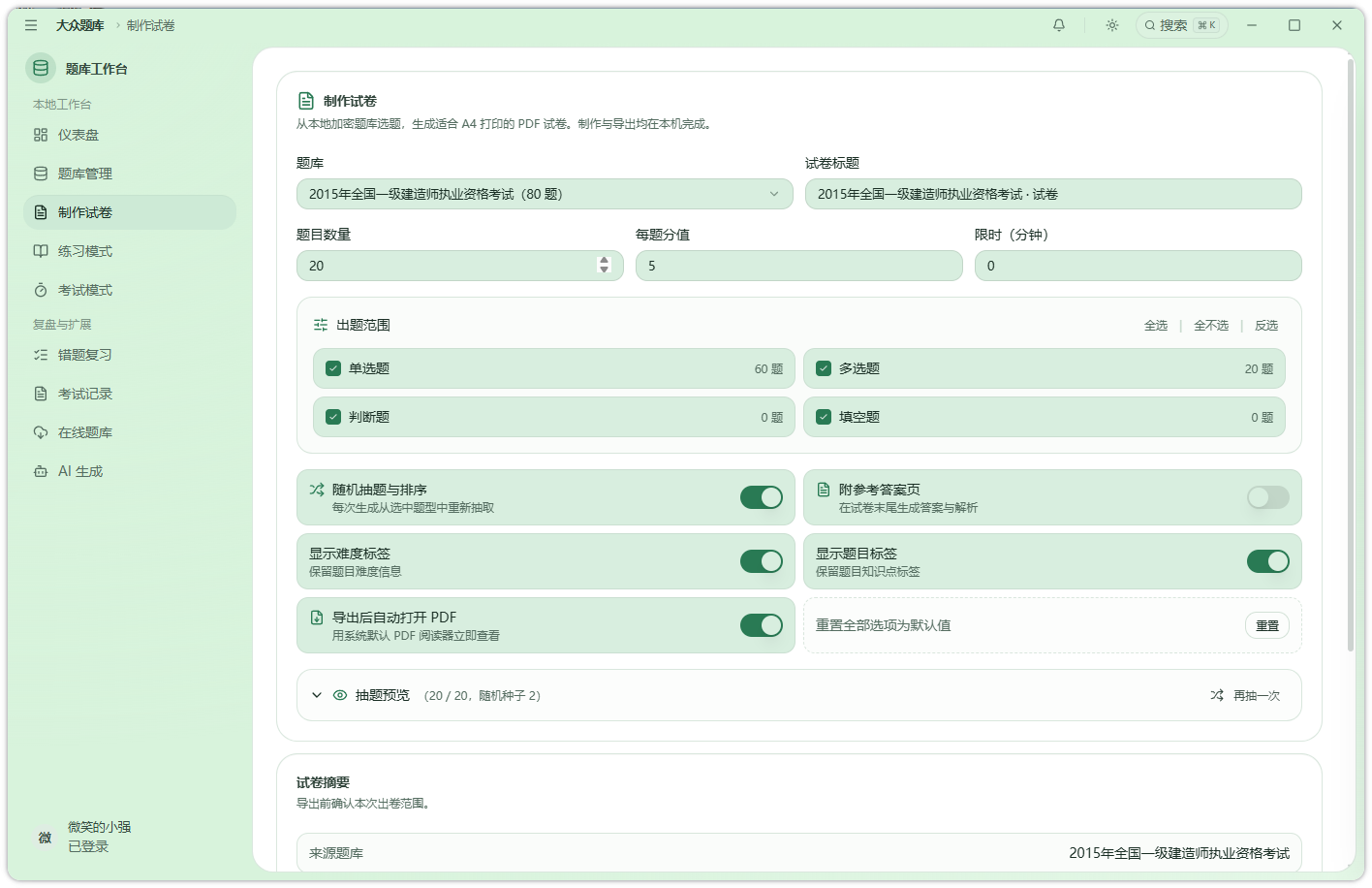Turn off 随机抽题与排序 switch
Image resolution: width=1372 pixels, height=888 pixels.
click(x=762, y=497)
